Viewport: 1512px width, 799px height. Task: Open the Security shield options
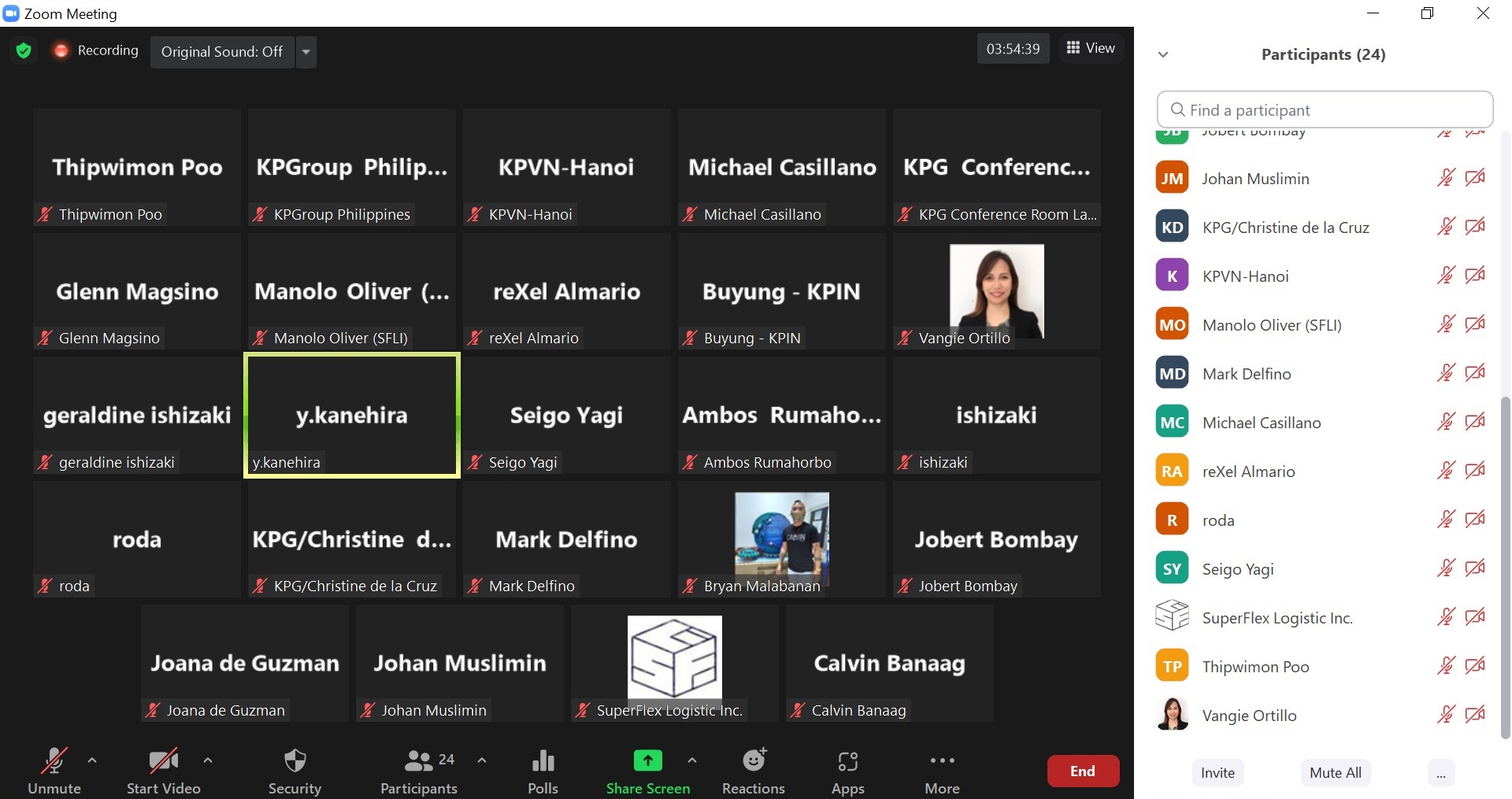click(295, 761)
